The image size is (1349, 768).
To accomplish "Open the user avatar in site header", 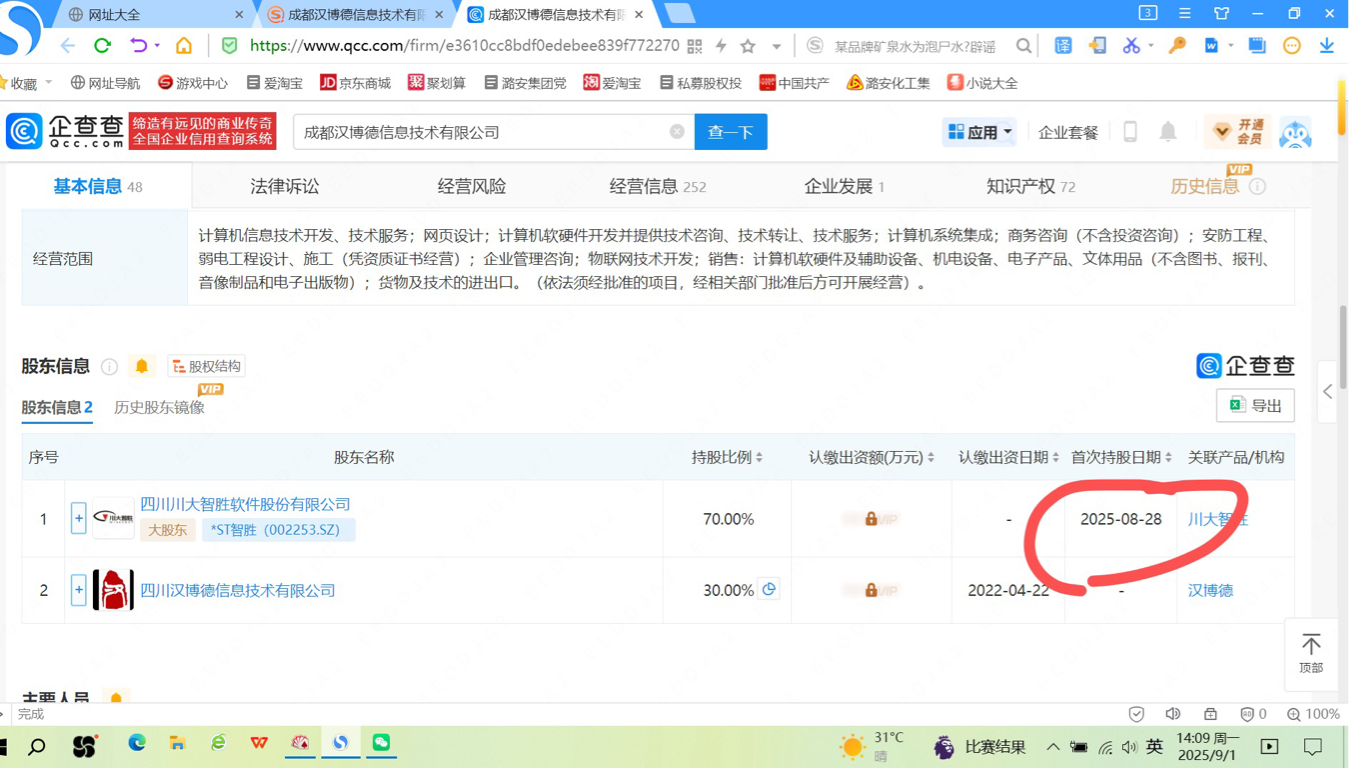I will pos(1295,132).
